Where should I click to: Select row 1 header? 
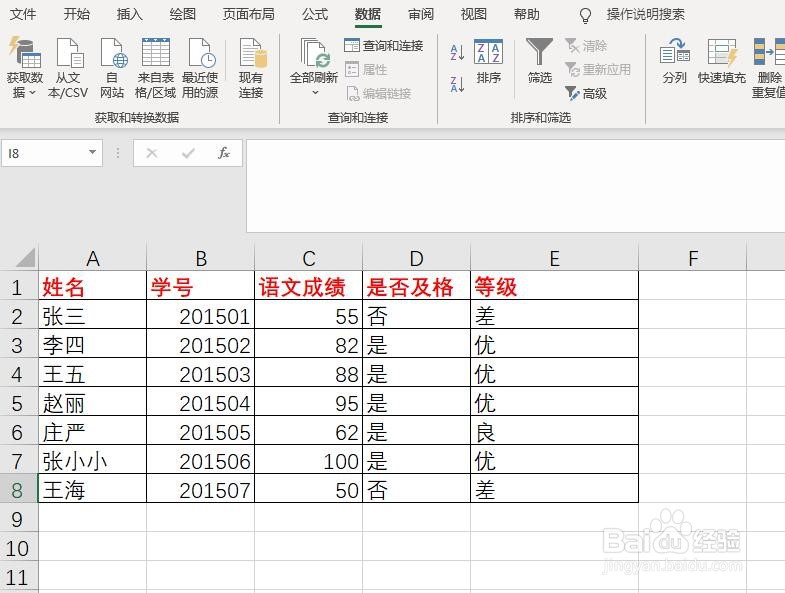click(18, 287)
